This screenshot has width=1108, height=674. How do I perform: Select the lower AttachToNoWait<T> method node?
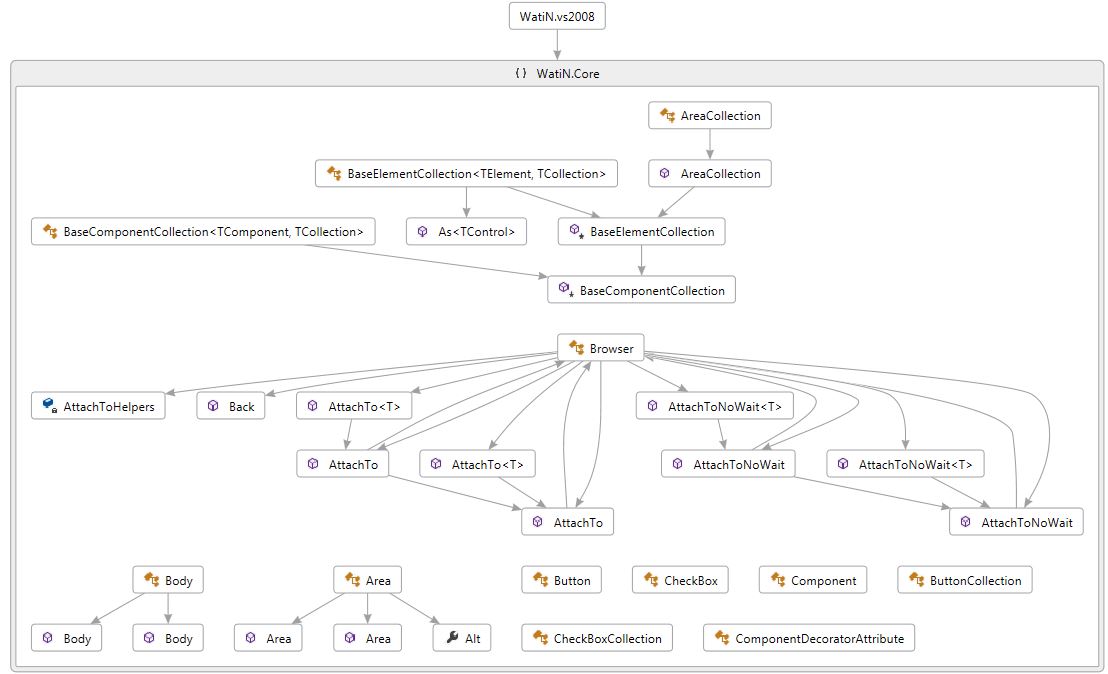[x=905, y=464]
